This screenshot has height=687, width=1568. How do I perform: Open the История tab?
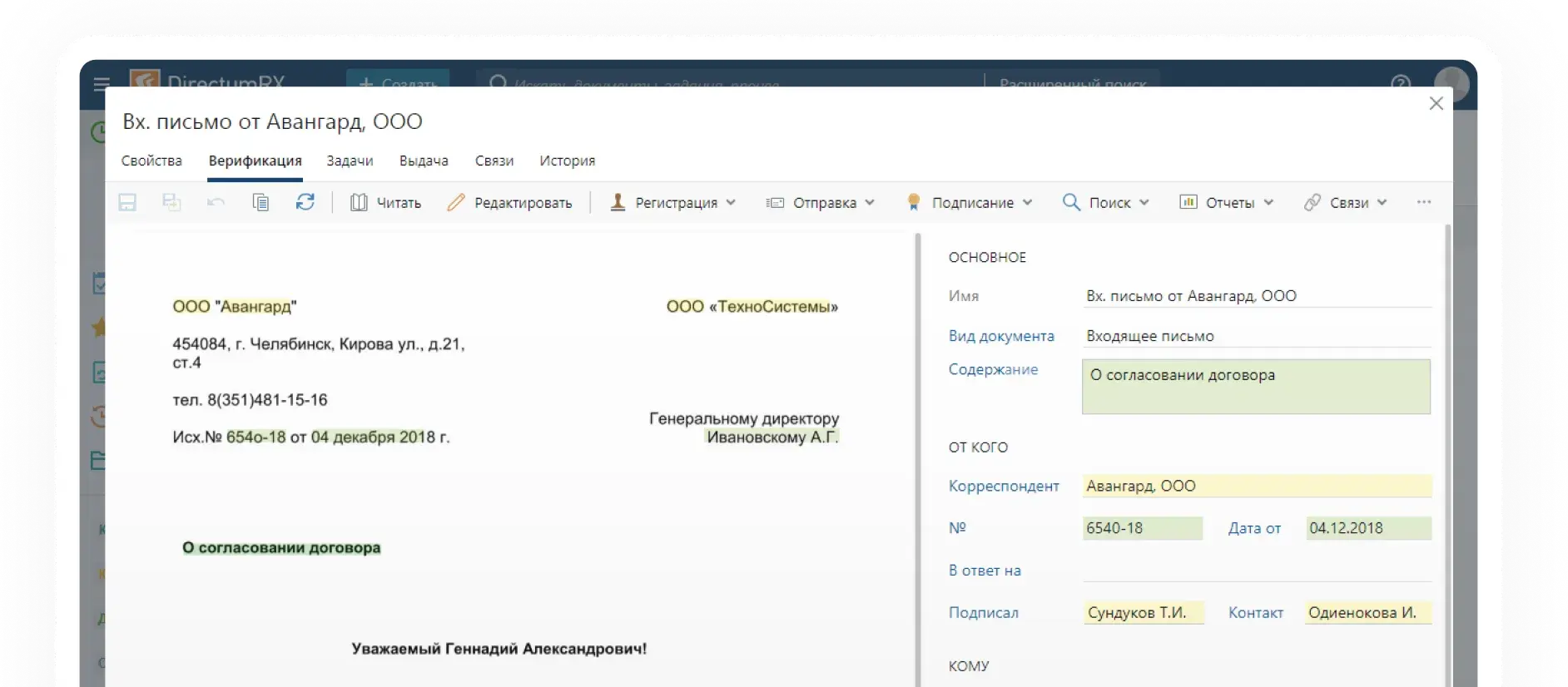click(568, 161)
